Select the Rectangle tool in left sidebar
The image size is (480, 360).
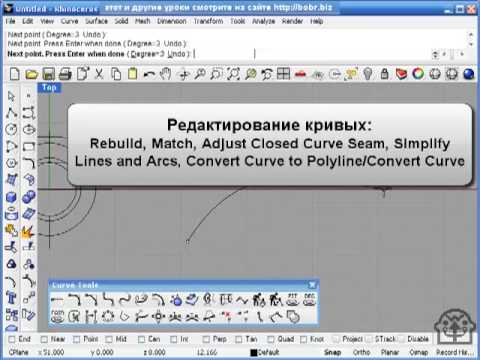(29, 146)
